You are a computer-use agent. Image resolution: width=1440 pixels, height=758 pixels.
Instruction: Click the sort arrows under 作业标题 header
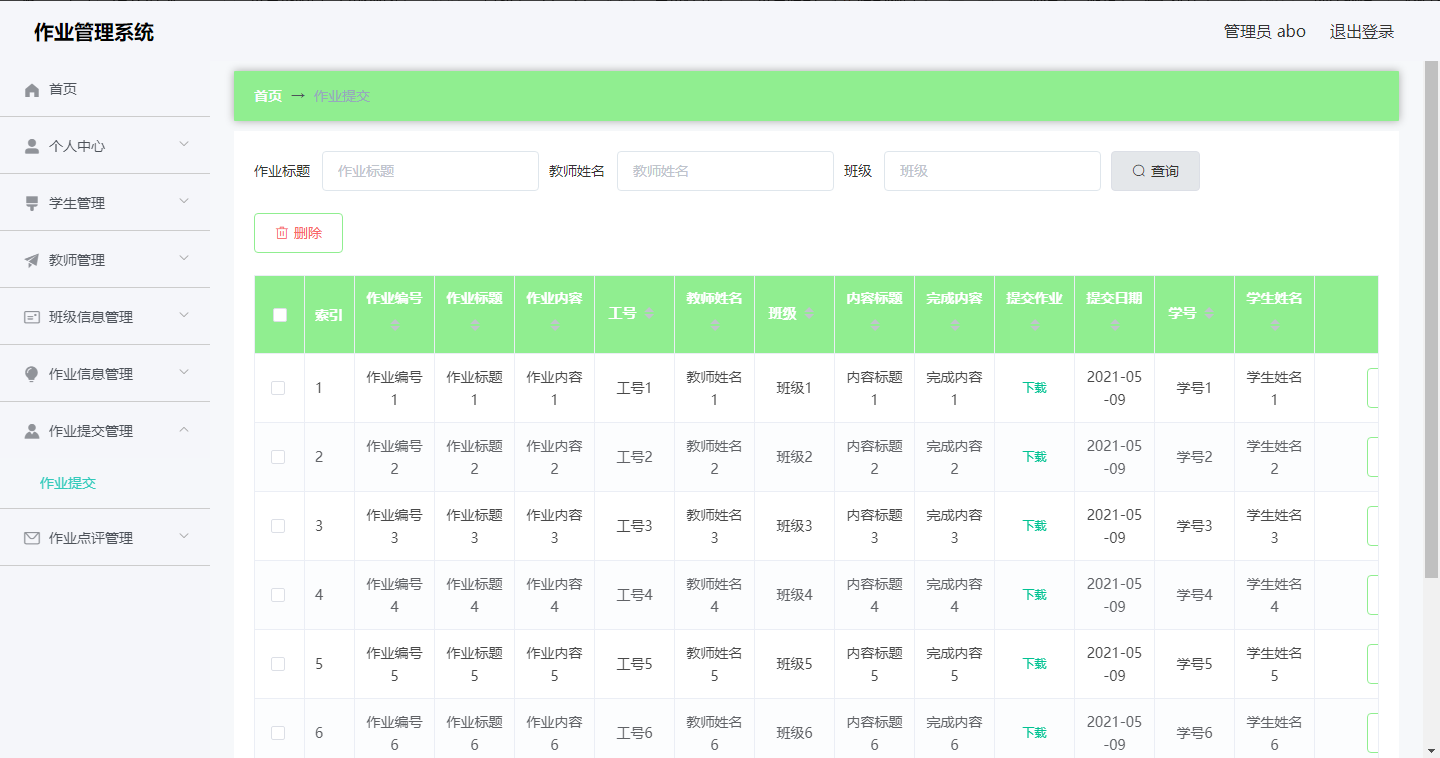point(474,325)
